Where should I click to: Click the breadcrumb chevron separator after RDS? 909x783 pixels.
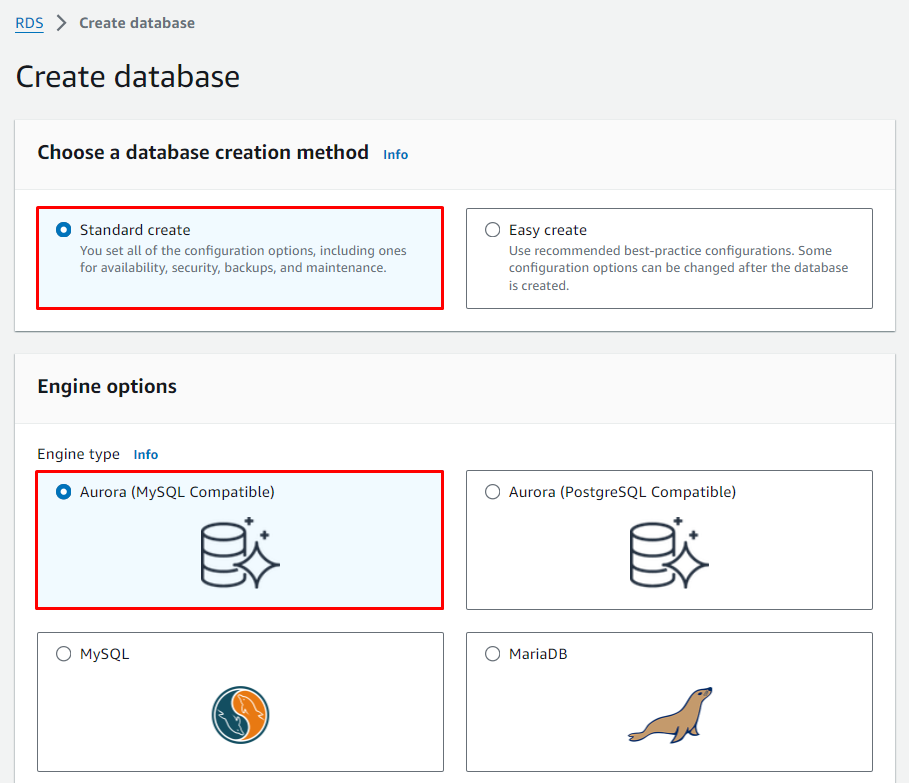(61, 23)
